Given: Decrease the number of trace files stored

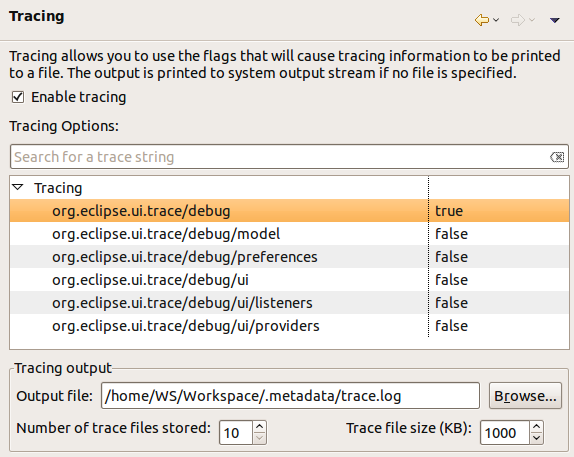Looking at the screenshot, I should (x=260, y=438).
